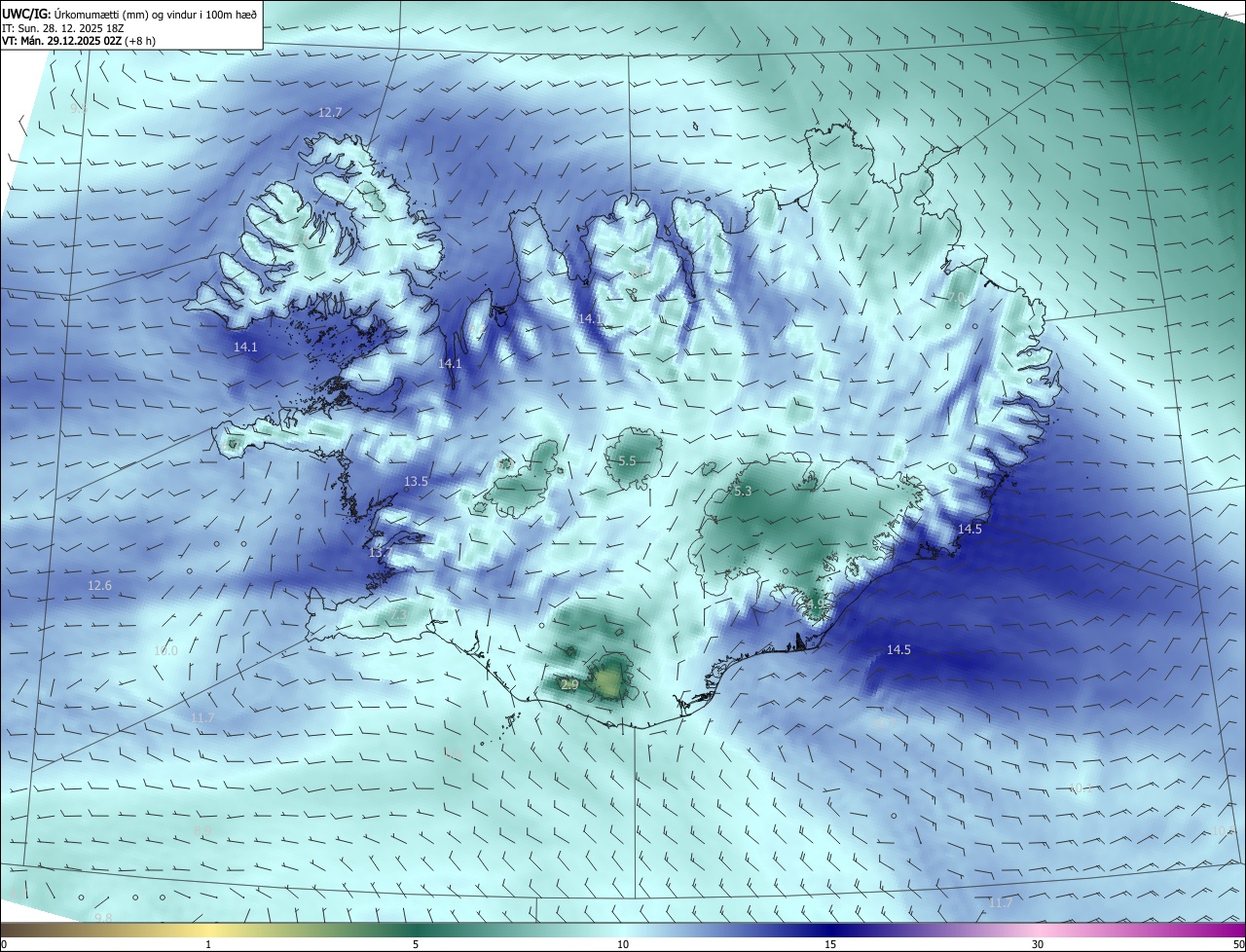Pick the 12.6 value label over the ocean
Viewport: 1246px width, 952px height.
coord(99,586)
